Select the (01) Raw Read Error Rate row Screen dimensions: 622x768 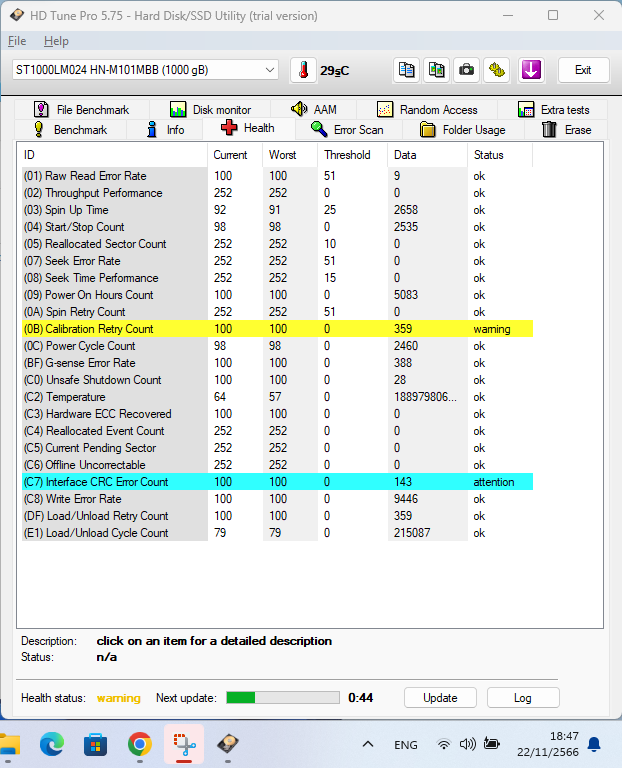click(277, 176)
